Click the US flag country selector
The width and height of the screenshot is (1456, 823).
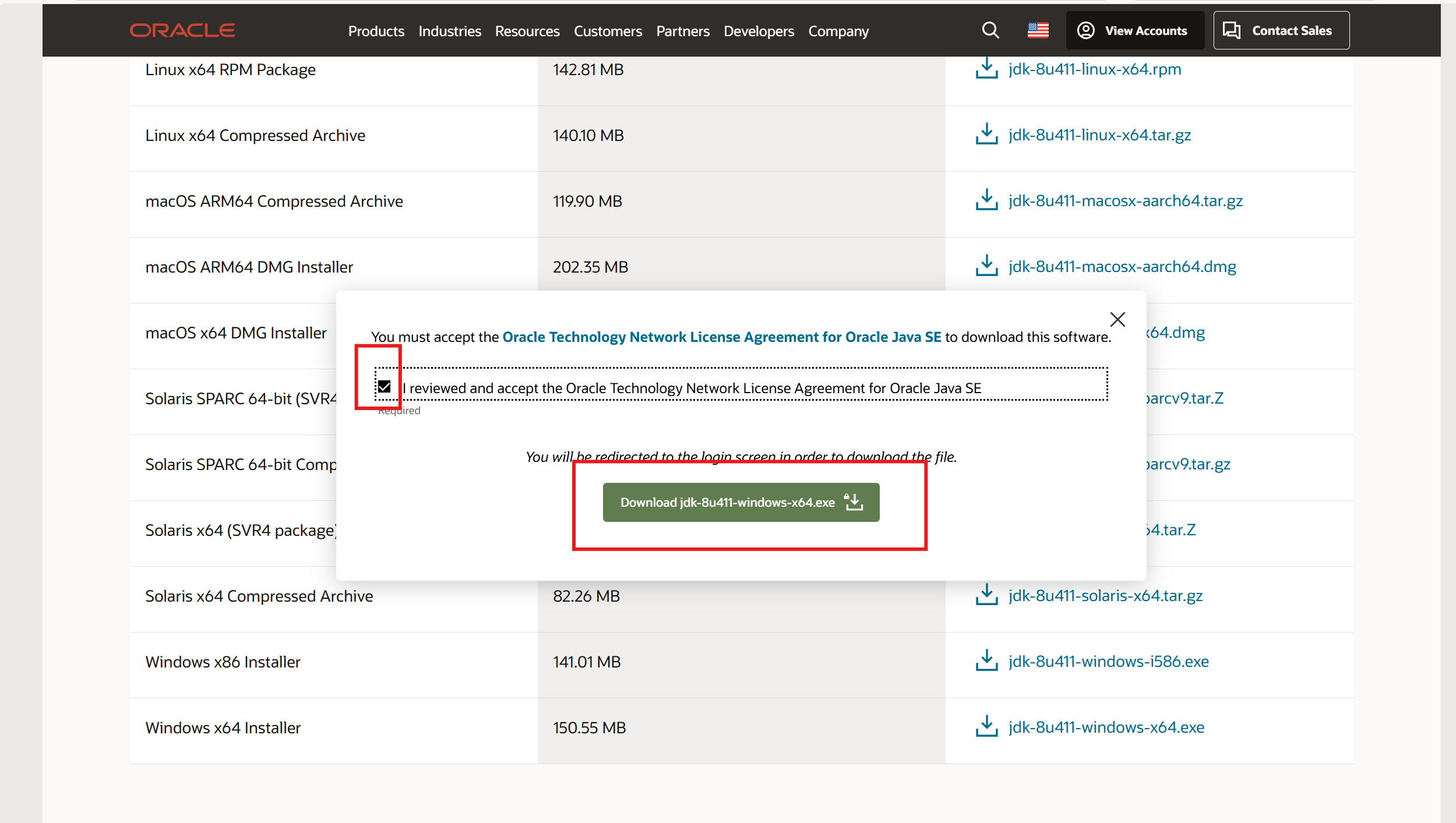[x=1038, y=30]
